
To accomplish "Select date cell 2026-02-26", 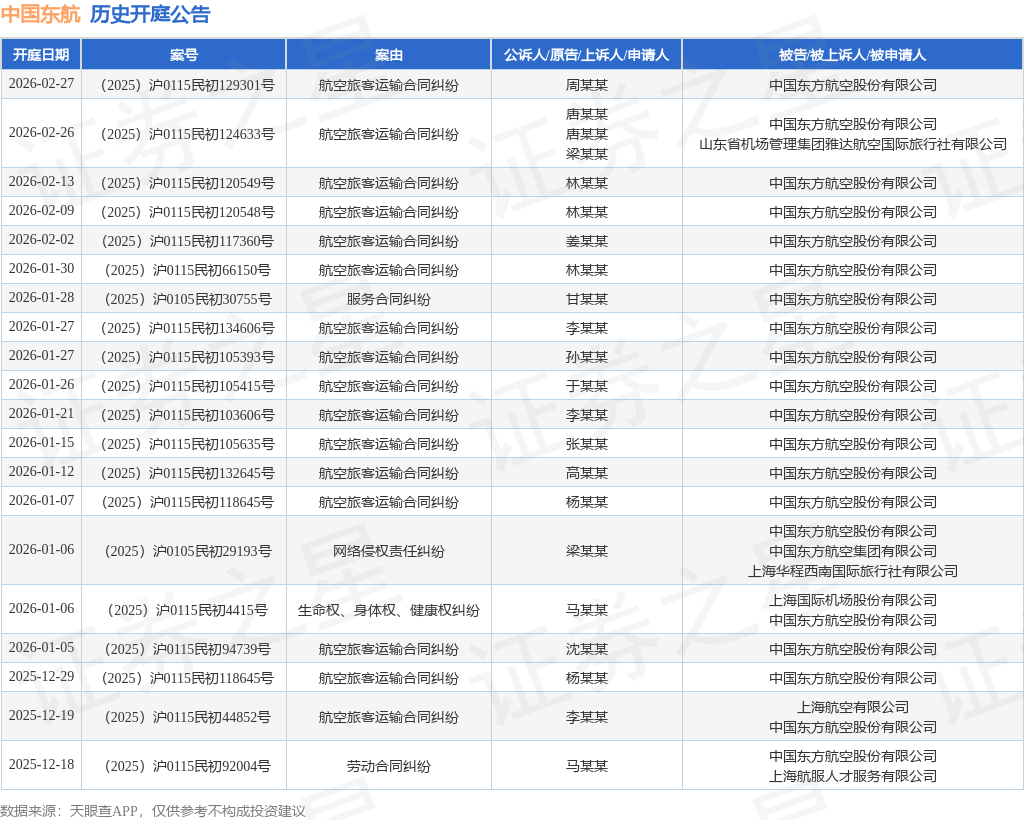I will pyautogui.click(x=41, y=133).
